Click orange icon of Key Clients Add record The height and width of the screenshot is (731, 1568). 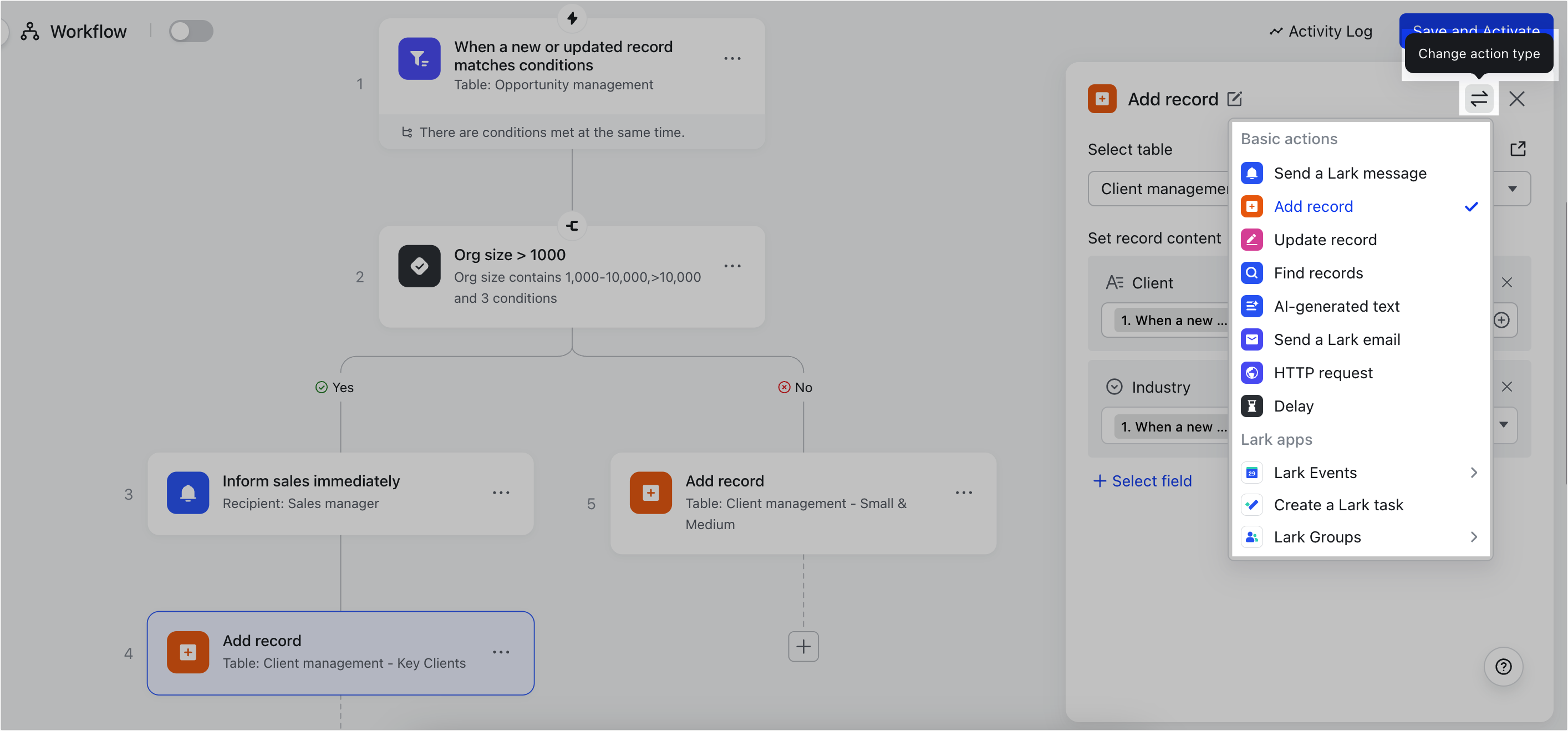(x=187, y=652)
